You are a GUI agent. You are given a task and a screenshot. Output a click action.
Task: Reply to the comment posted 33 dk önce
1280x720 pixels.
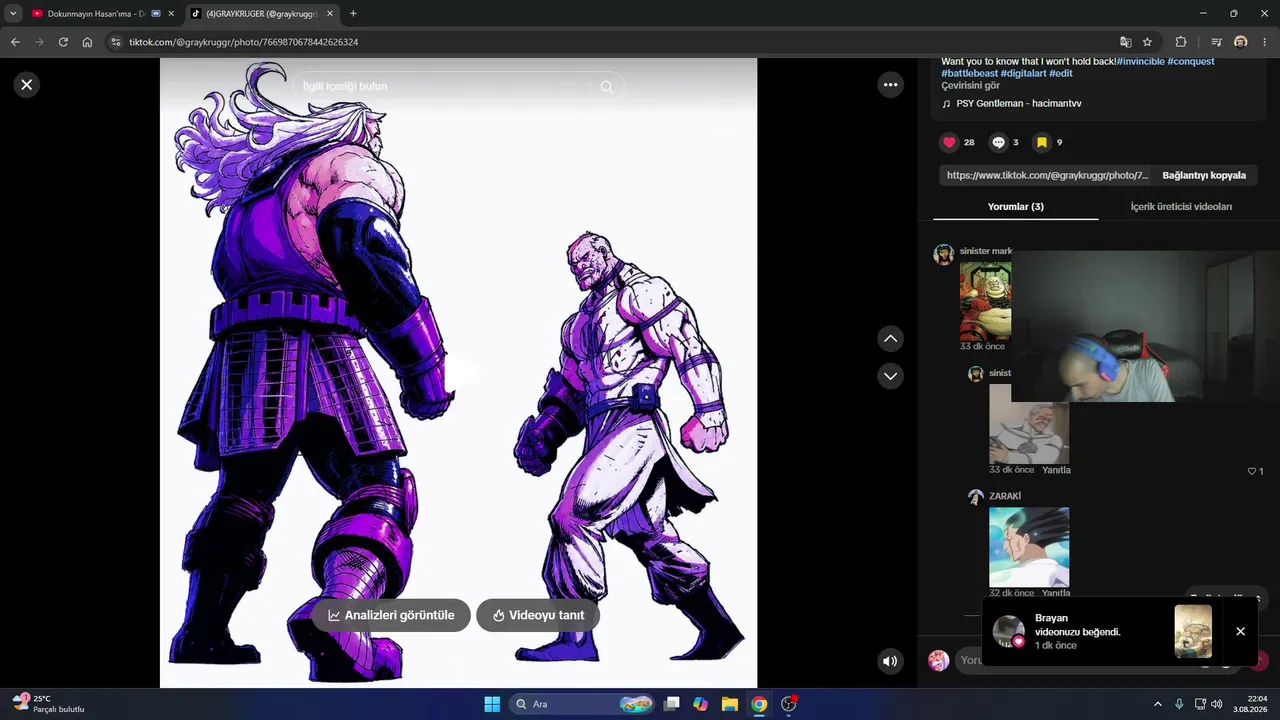[1056, 470]
